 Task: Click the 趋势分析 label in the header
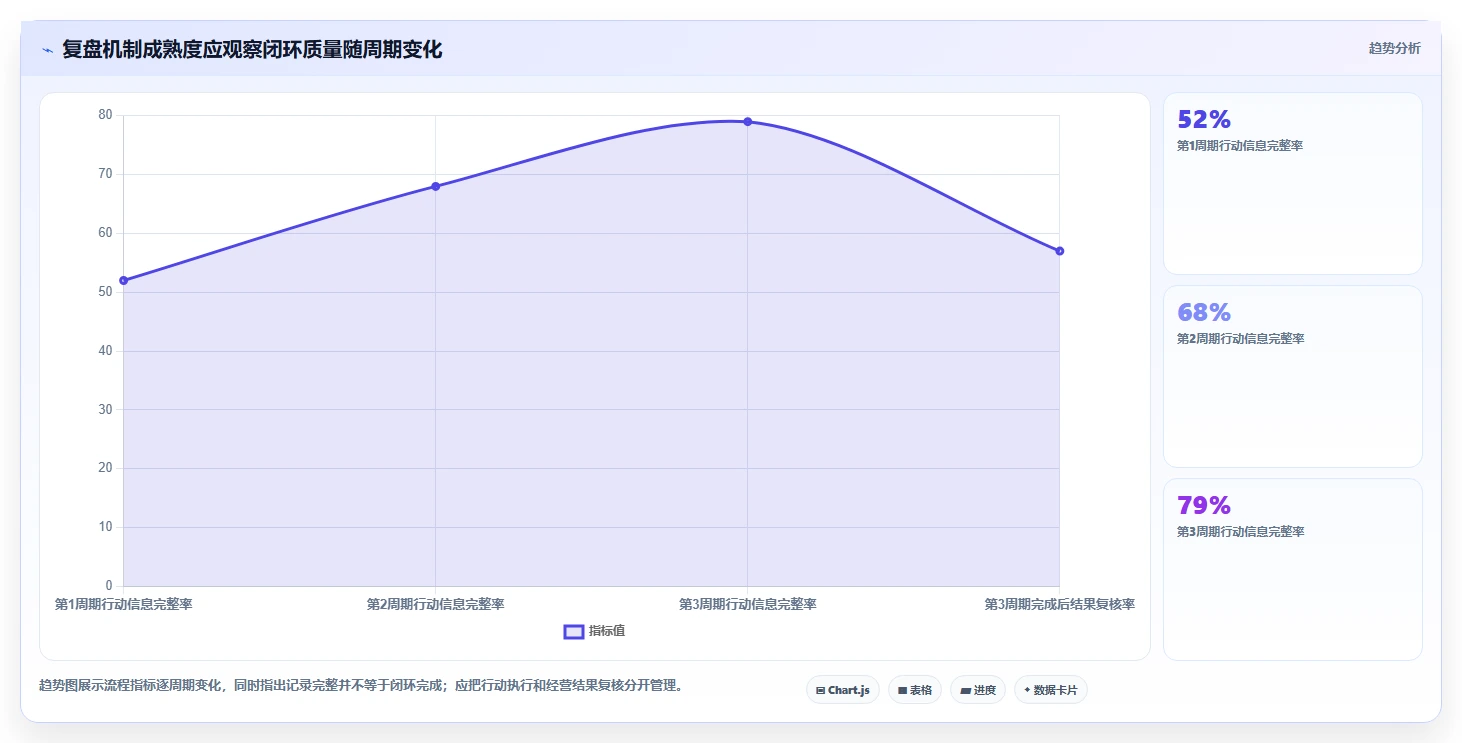pos(1394,48)
